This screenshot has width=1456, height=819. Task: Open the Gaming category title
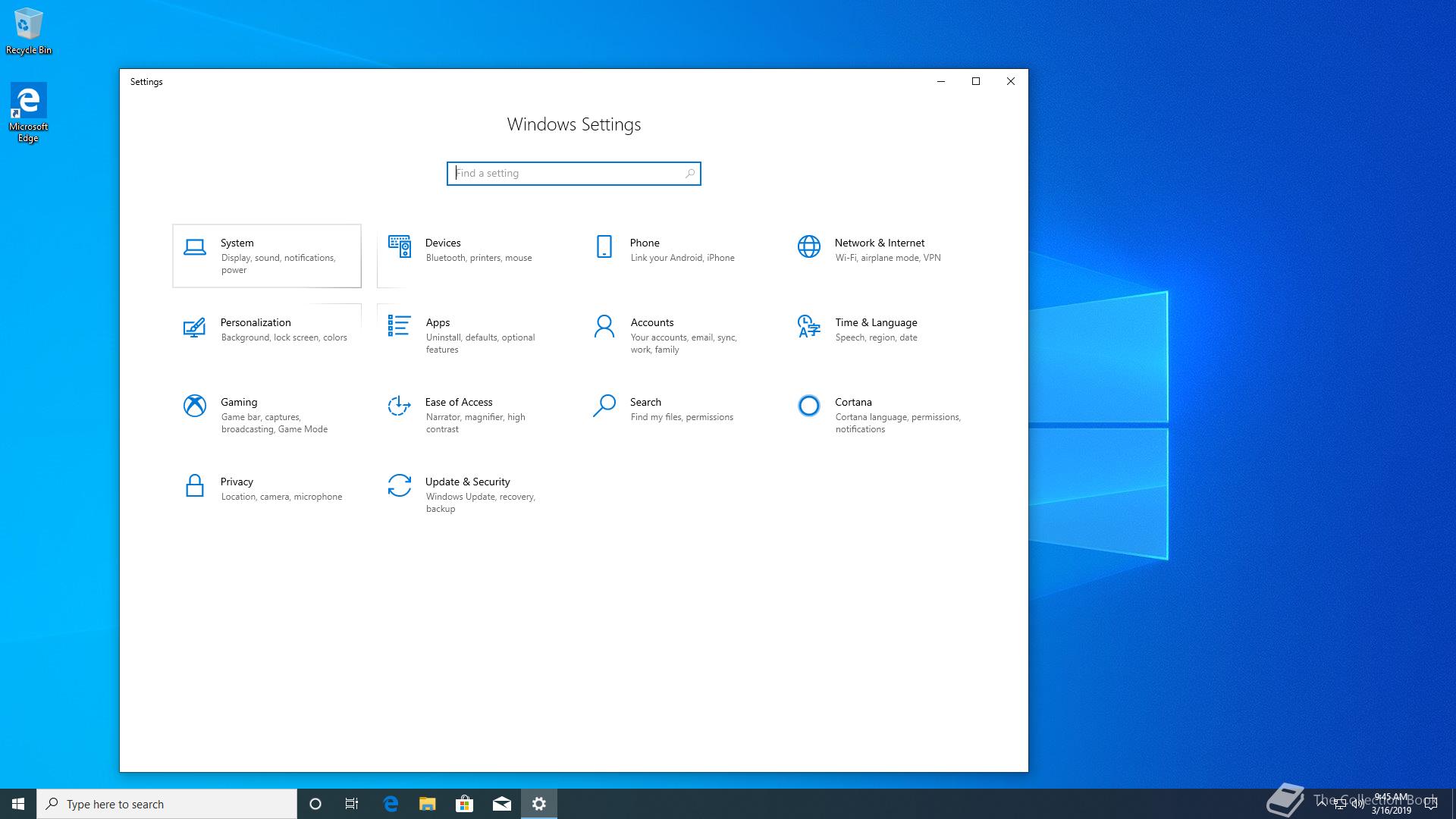[239, 402]
